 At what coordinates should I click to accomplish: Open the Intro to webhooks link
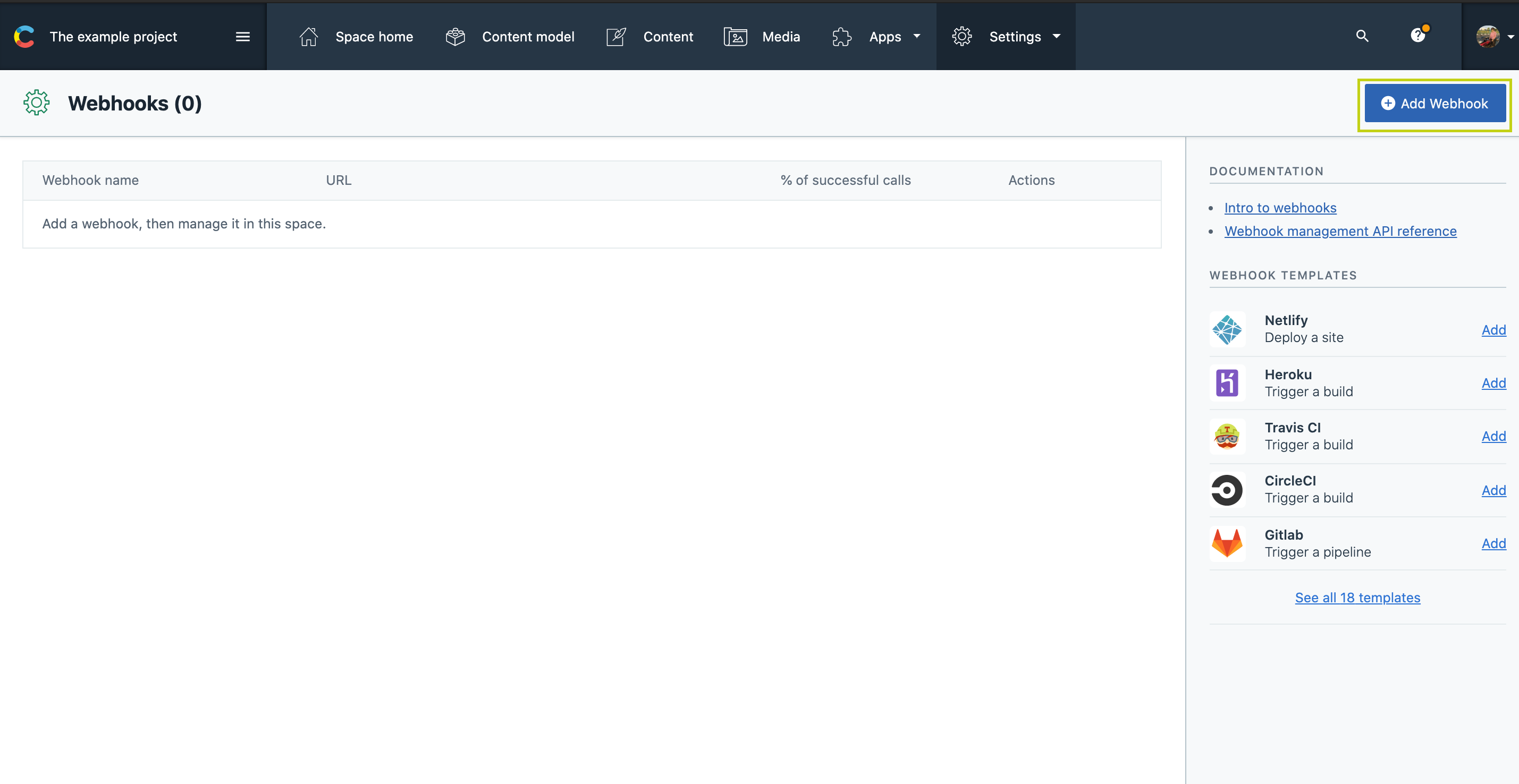[x=1280, y=208]
